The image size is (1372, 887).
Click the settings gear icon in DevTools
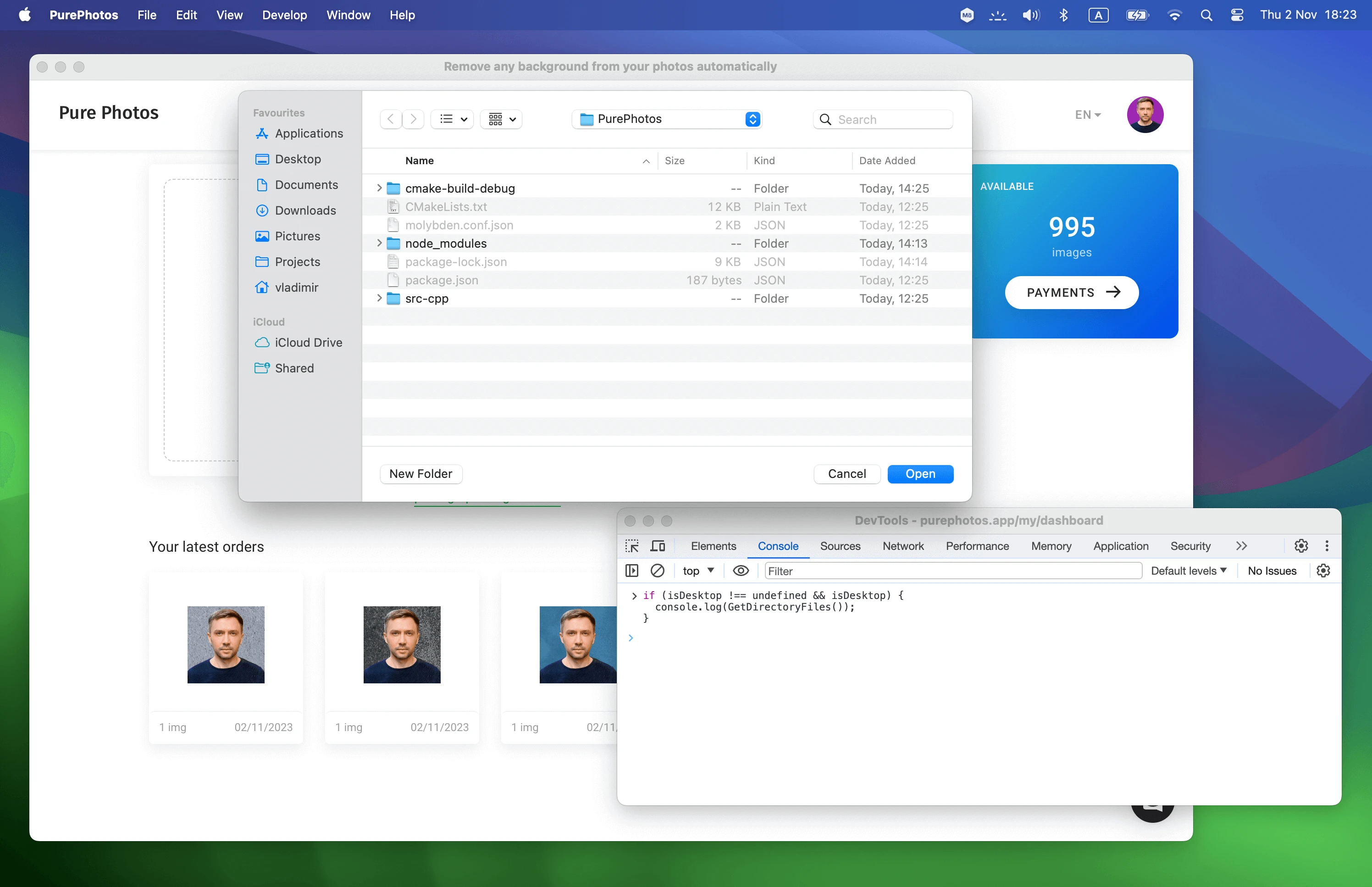click(x=1300, y=545)
